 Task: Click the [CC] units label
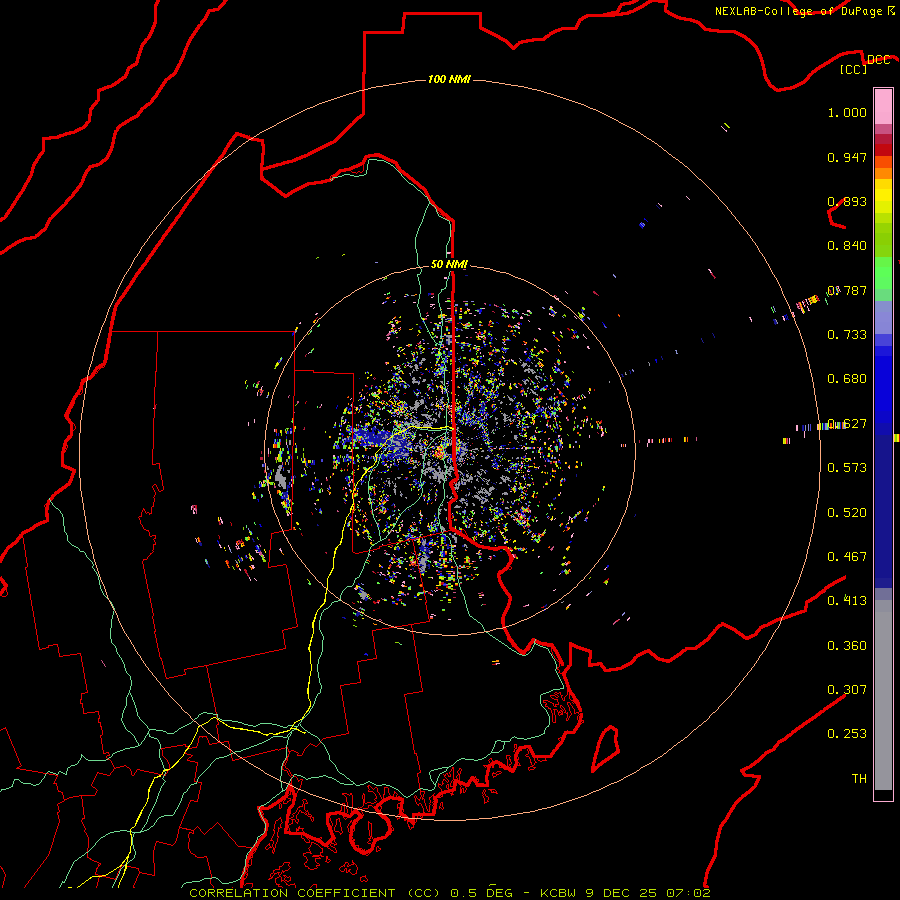[x=854, y=69]
